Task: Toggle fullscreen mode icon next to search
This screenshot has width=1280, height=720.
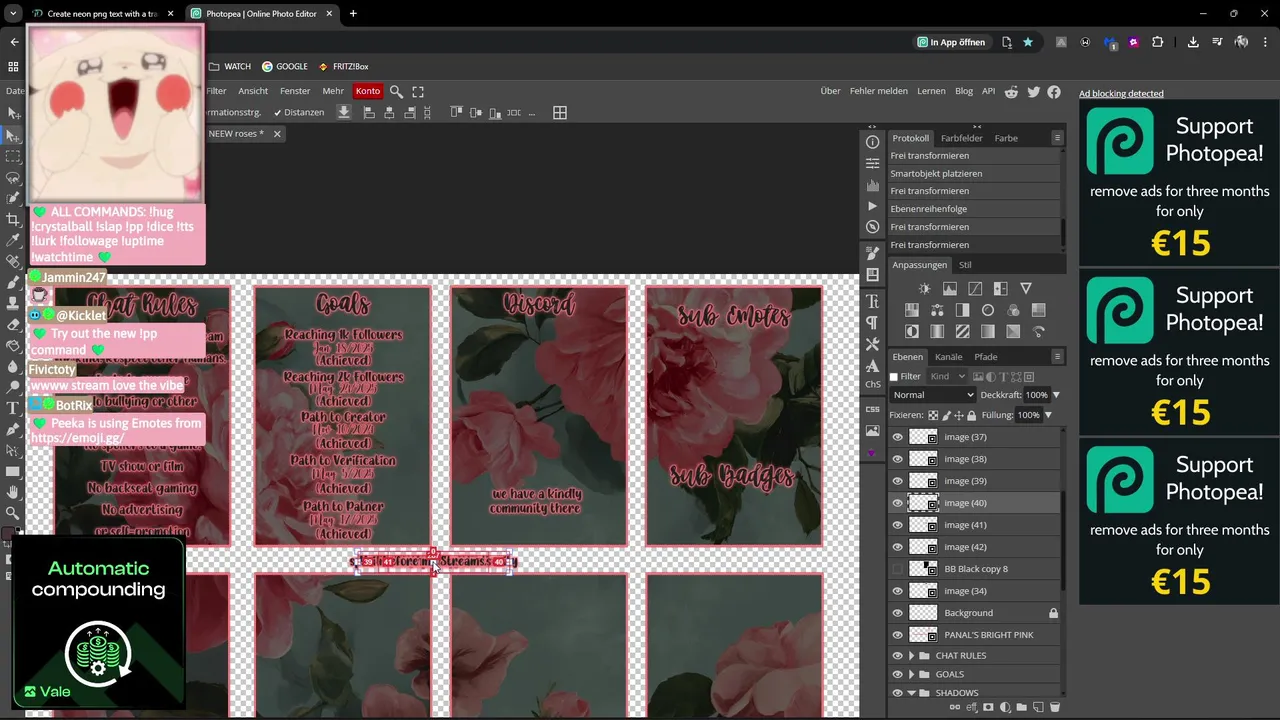Action: (x=418, y=91)
